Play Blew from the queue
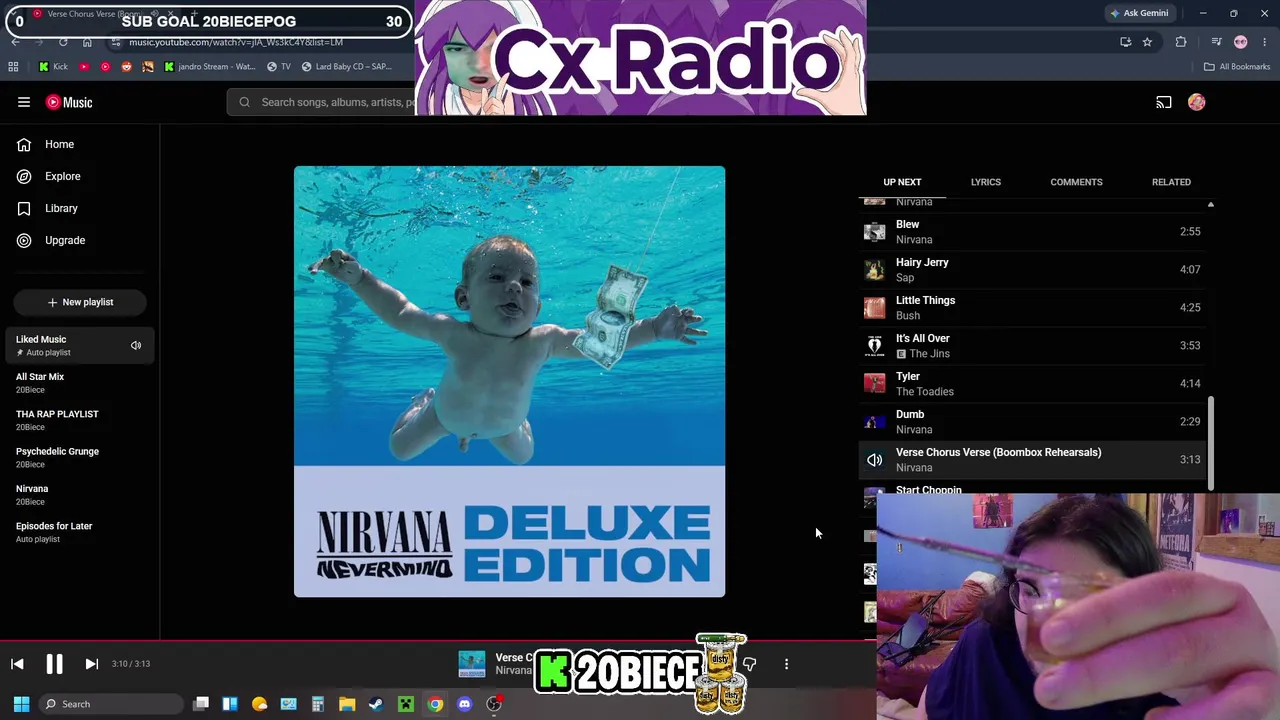The image size is (1280, 720). (x=1032, y=232)
